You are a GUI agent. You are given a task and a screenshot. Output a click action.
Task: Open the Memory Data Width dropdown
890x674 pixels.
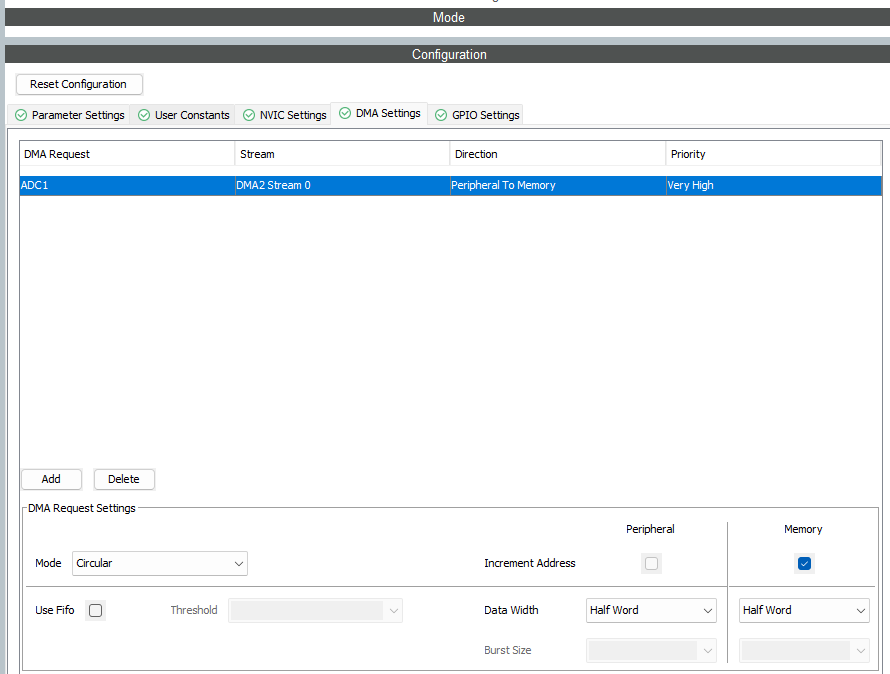coord(804,610)
